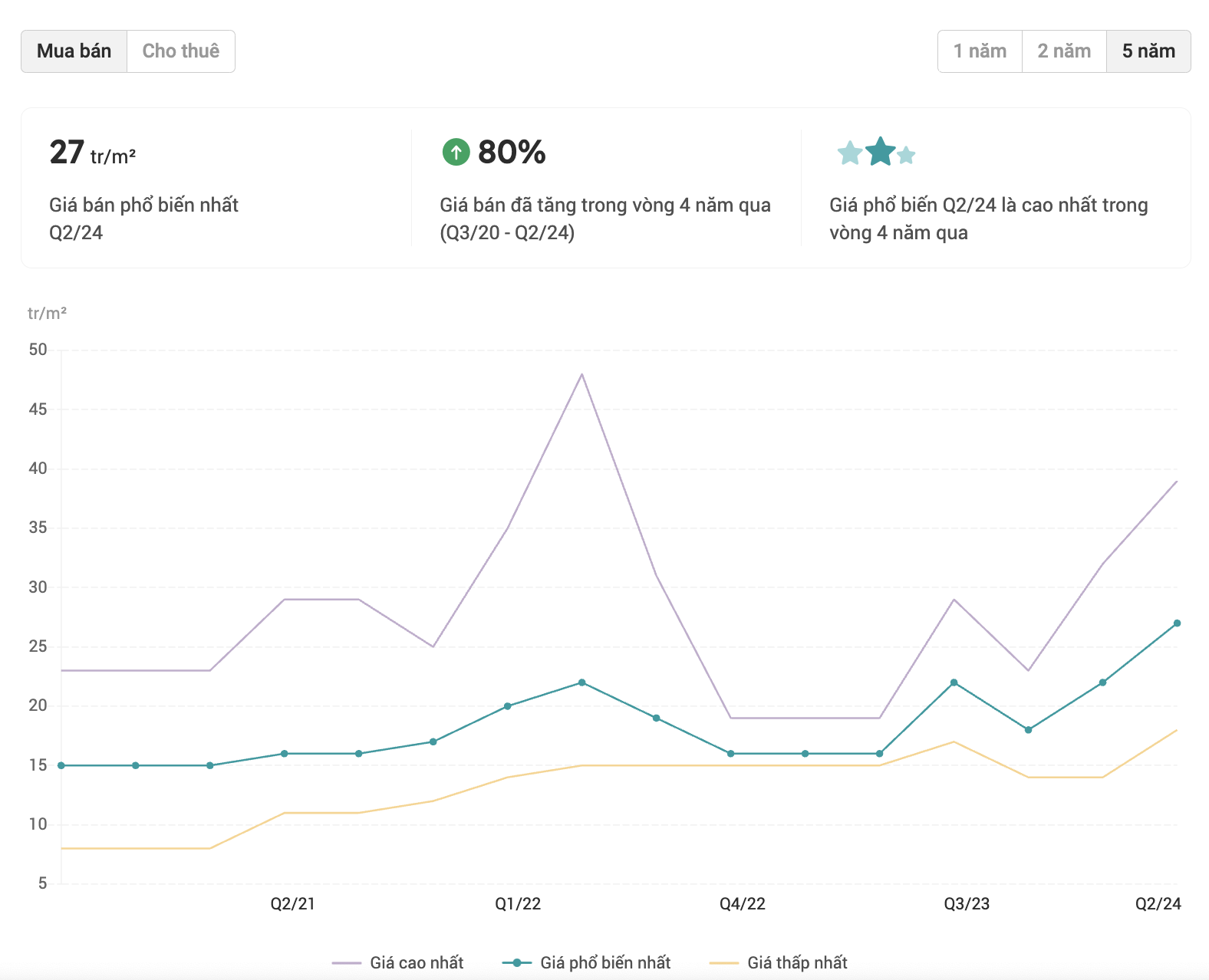Click the Q3/23 x-axis label
This screenshot has height=980, width=1209.
967,904
